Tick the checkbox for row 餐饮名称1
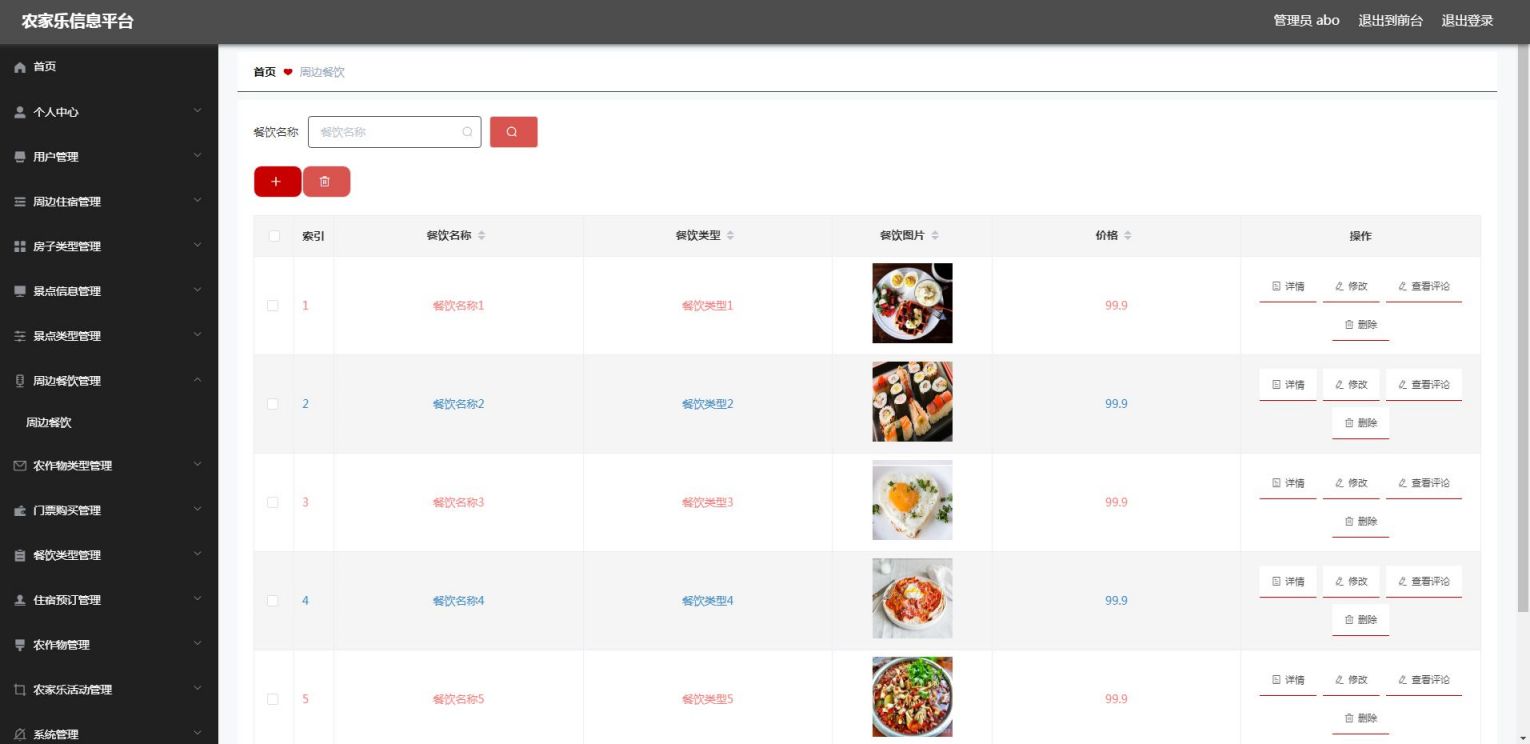The width and height of the screenshot is (1530, 744). click(x=273, y=306)
